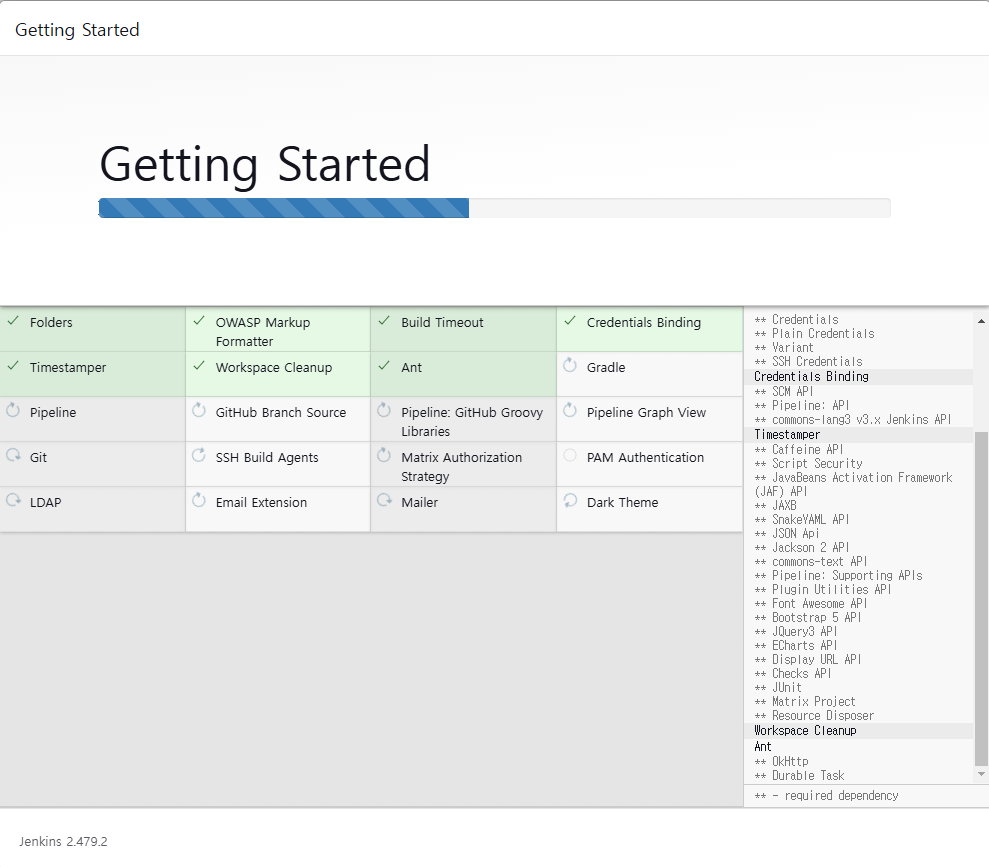Click the 'Git' plugin name
This screenshot has height=867, width=989.
tap(38, 458)
